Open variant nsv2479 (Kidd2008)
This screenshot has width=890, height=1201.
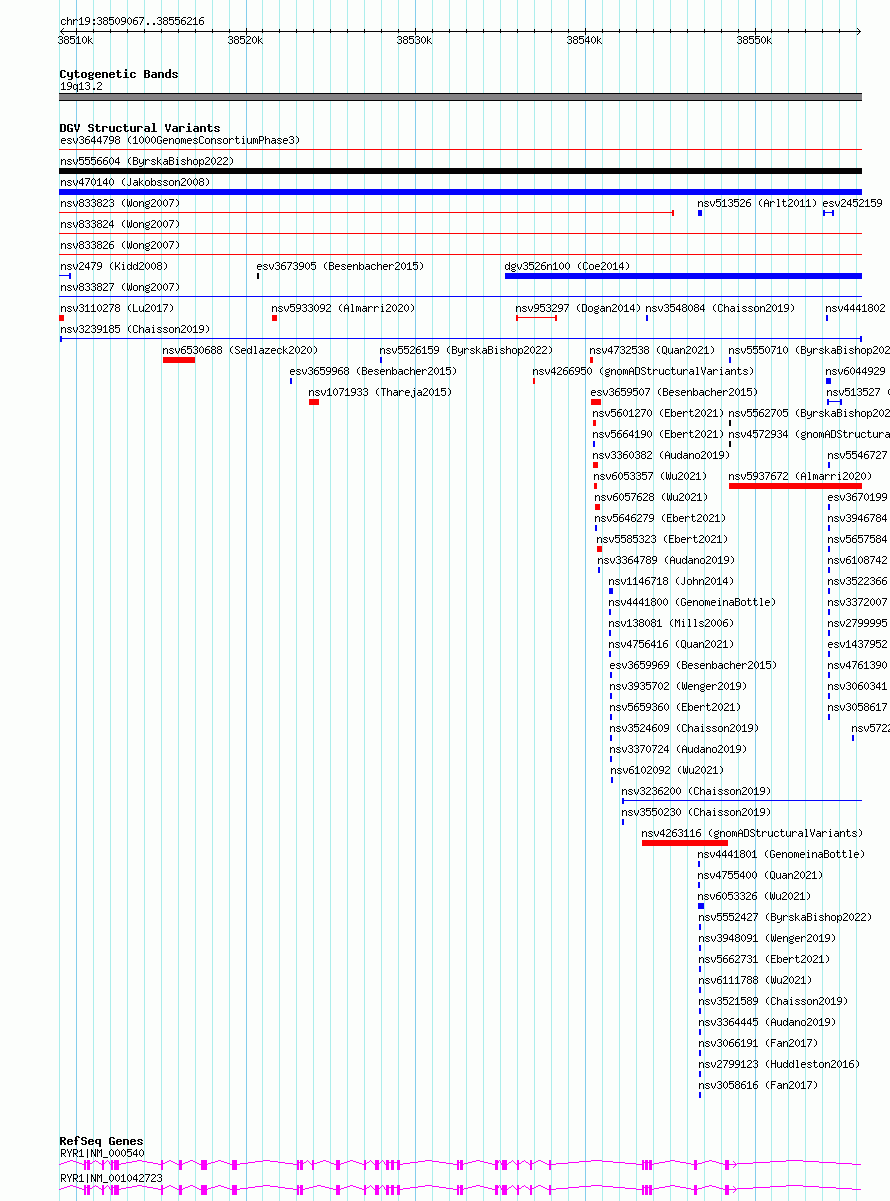(x=114, y=266)
